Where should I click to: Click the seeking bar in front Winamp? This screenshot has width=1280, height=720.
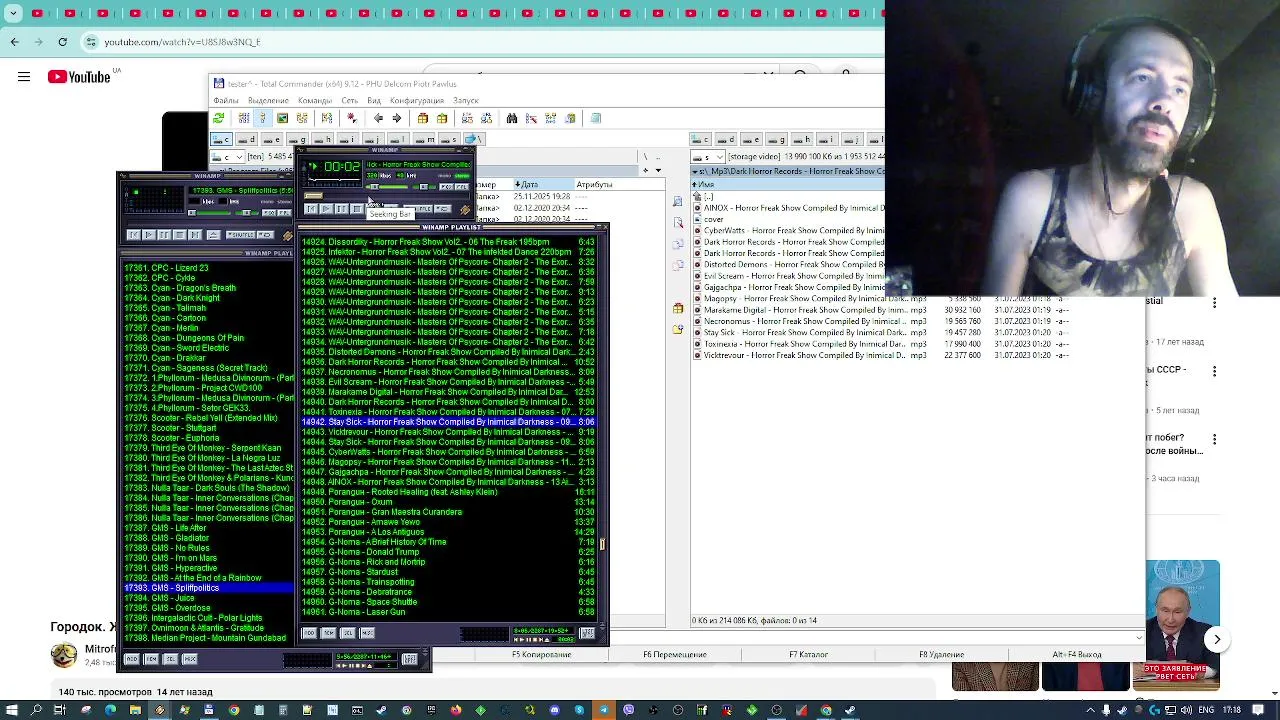[x=387, y=196]
